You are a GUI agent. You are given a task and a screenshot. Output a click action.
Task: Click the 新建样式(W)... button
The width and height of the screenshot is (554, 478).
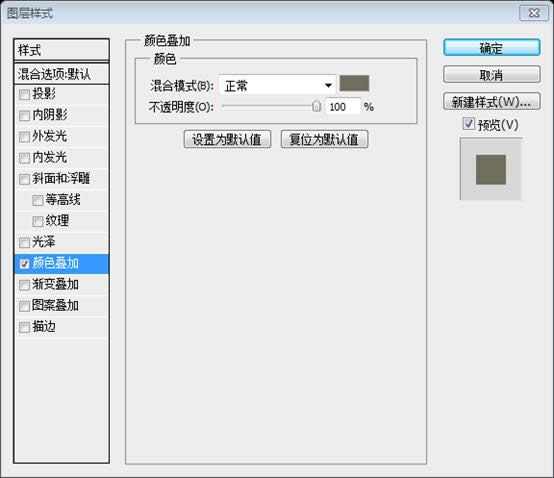coord(491,102)
